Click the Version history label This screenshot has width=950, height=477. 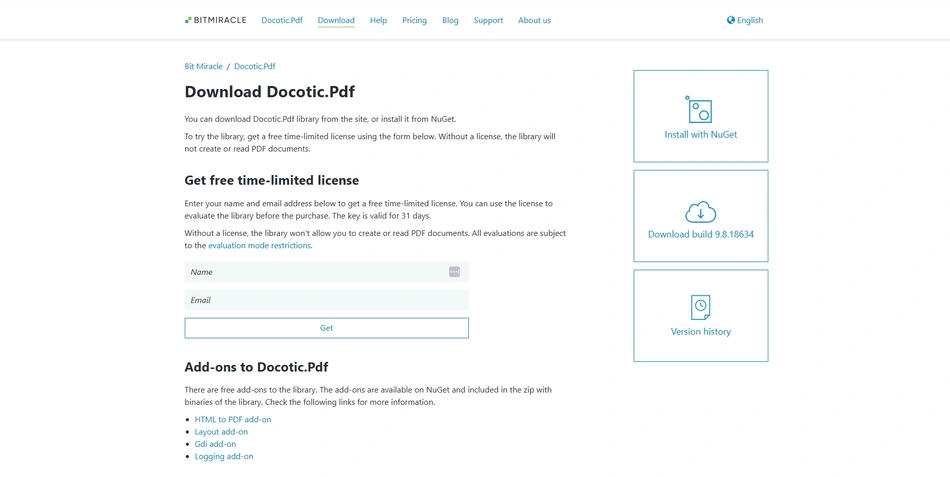pos(700,332)
